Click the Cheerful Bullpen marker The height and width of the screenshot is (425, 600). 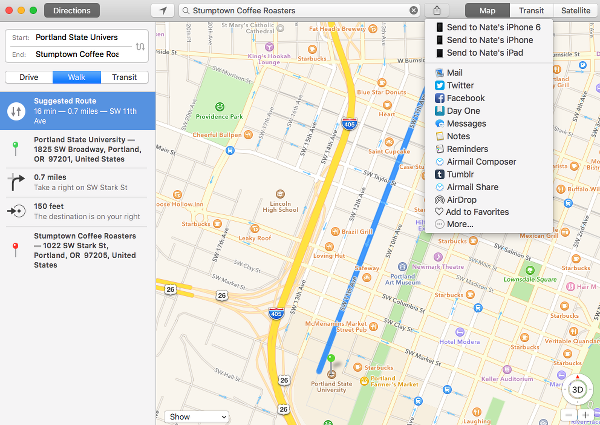[248, 135]
